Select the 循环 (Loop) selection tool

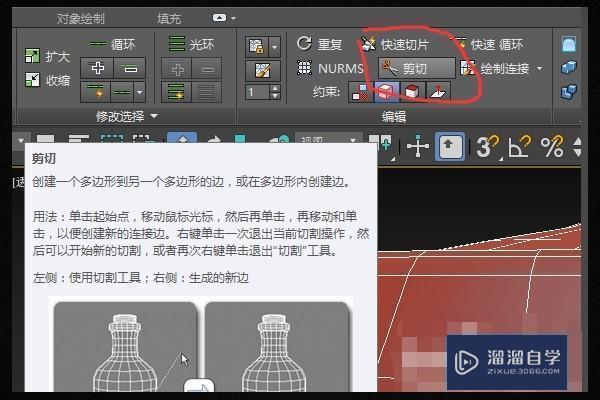tap(112, 44)
